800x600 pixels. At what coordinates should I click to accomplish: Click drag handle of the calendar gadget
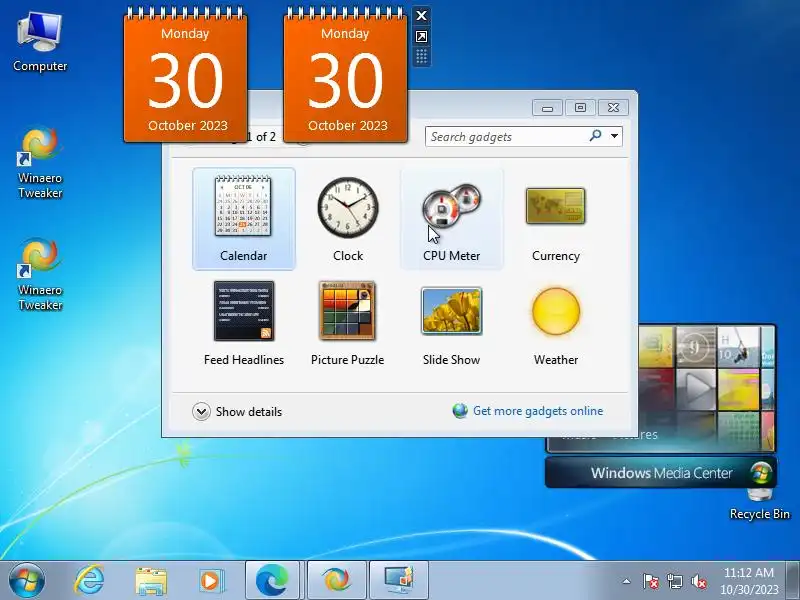421,56
